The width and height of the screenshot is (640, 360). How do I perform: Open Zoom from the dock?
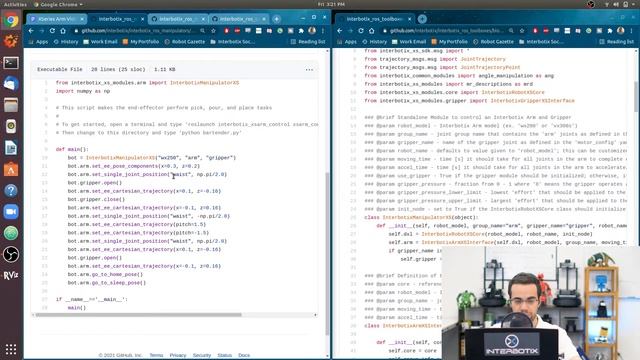(11, 211)
